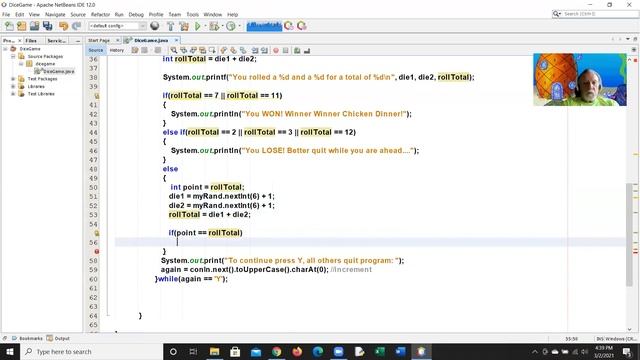Open the Output window button
The height and width of the screenshot is (360, 640).
pos(58,338)
